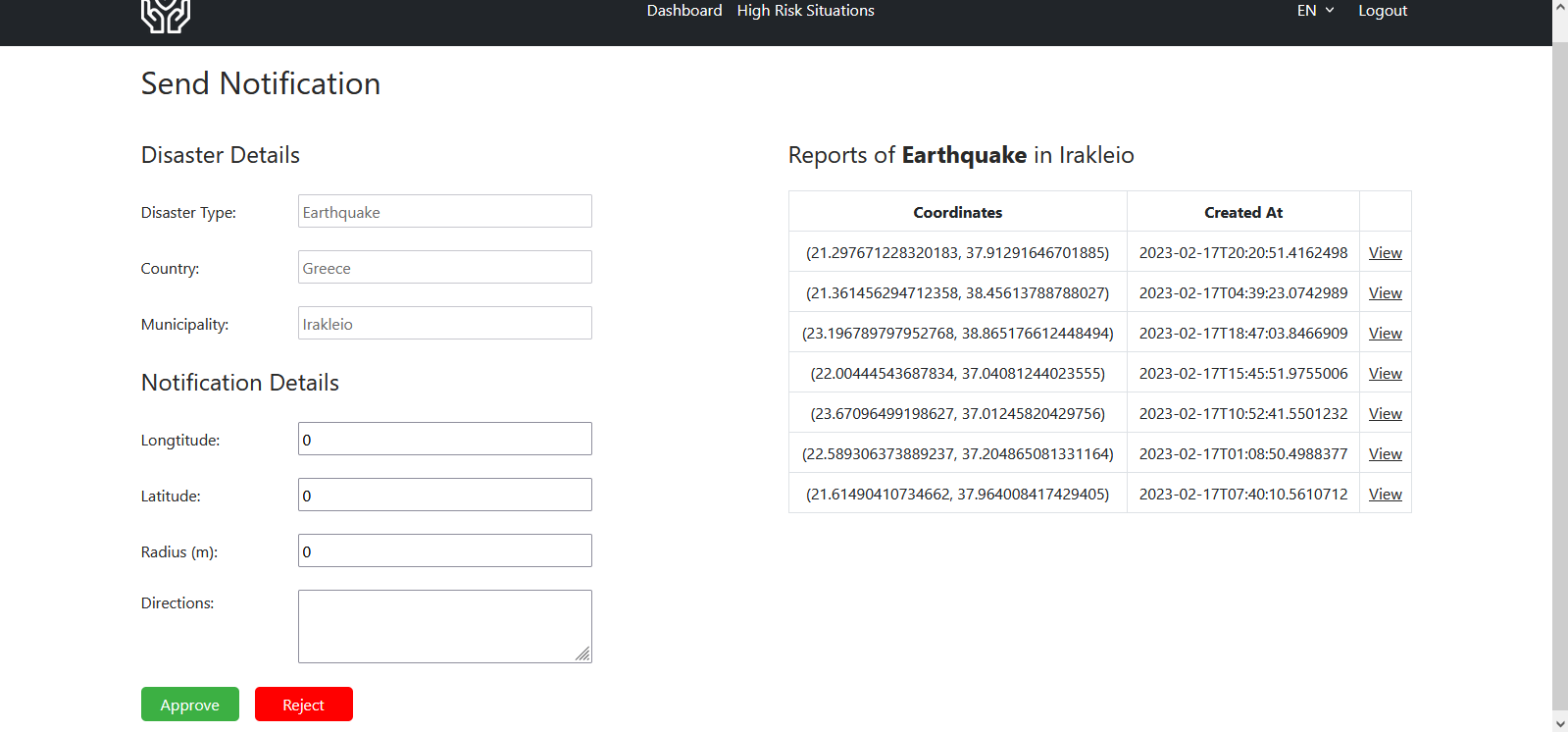This screenshot has width=1568, height=732.
Task: View the report created at 10:52:41
Action: [1385, 414]
